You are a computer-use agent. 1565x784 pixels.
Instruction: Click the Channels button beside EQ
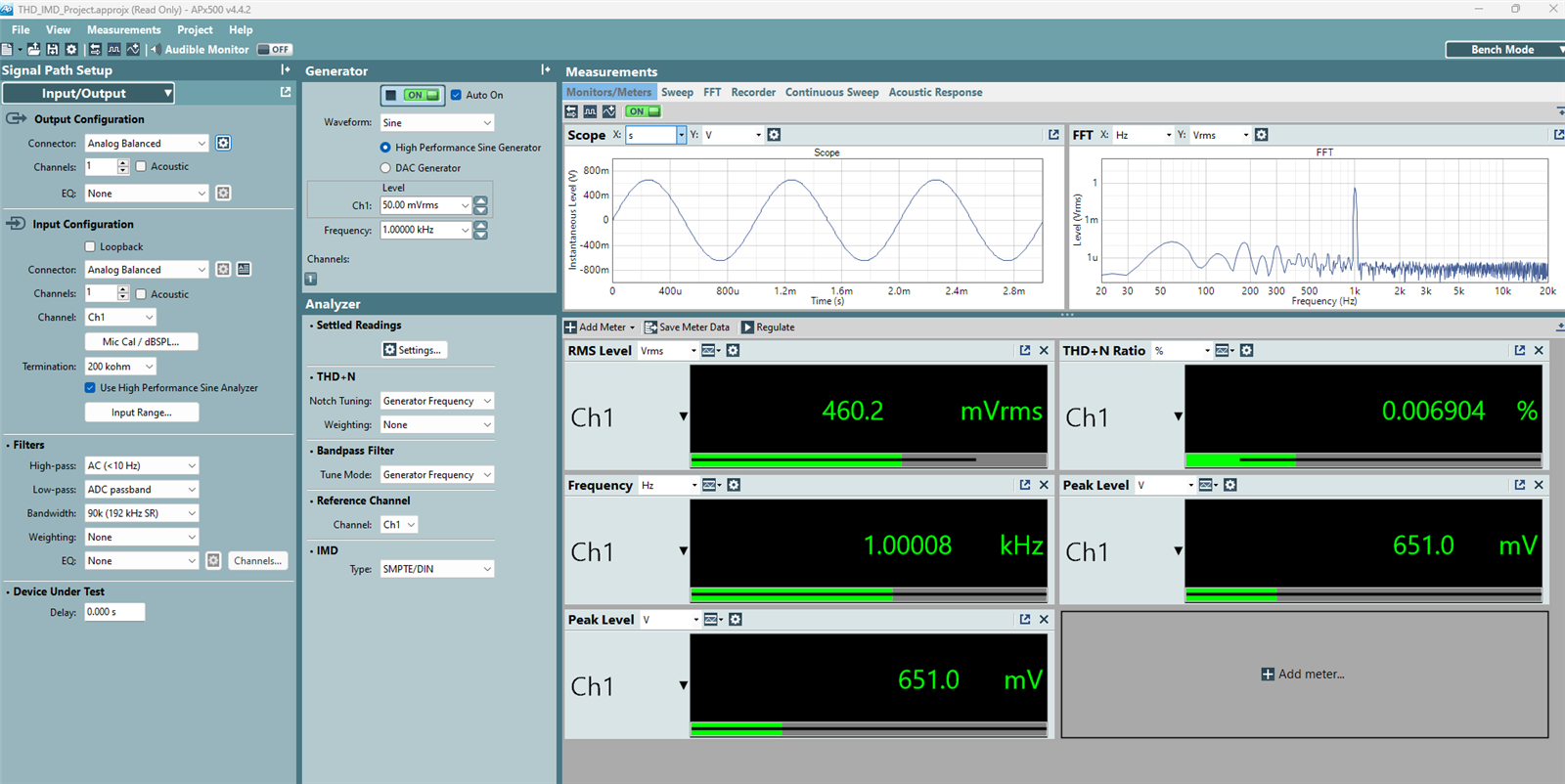258,560
